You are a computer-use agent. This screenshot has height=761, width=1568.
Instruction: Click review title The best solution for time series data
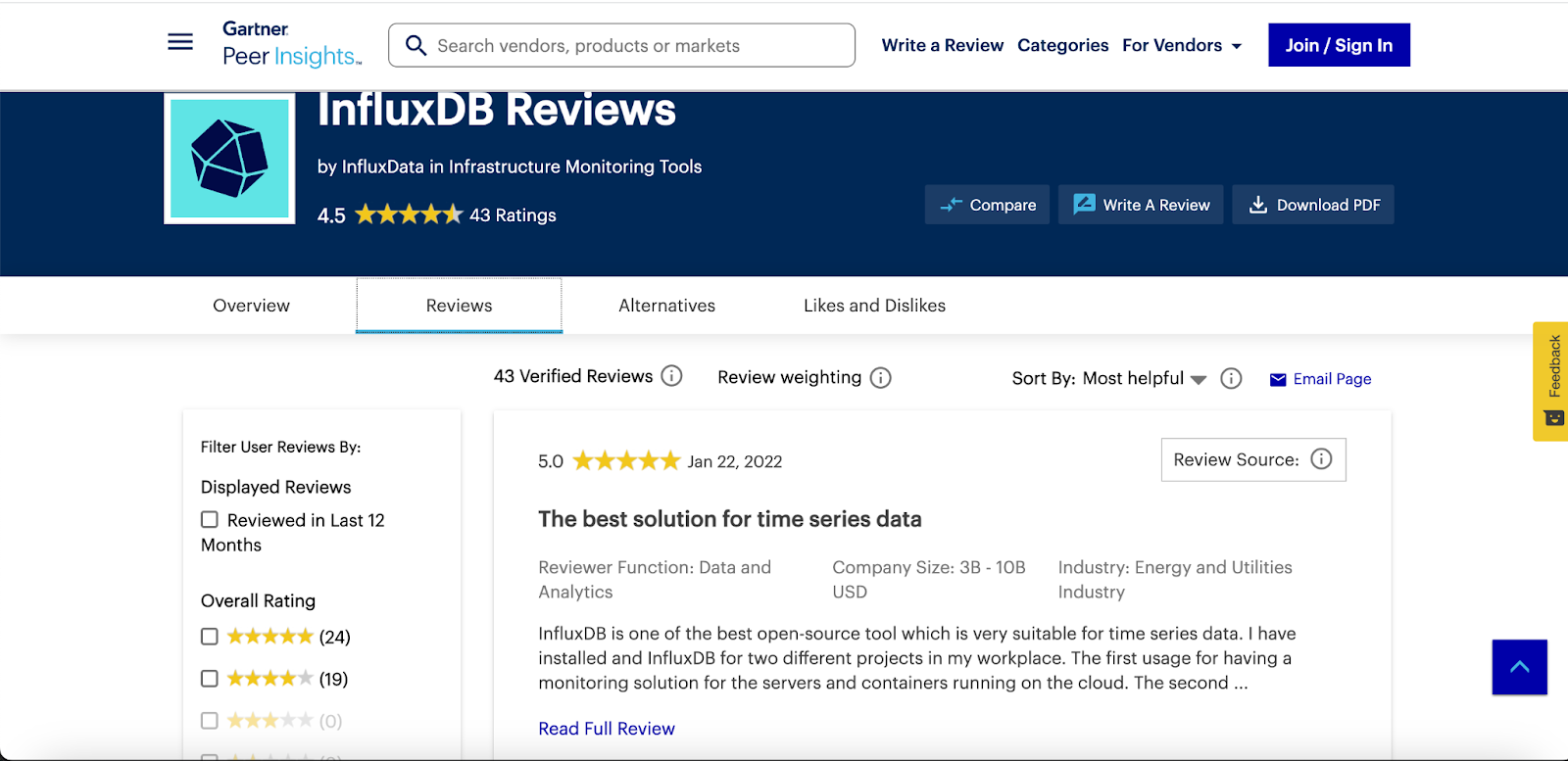(730, 519)
